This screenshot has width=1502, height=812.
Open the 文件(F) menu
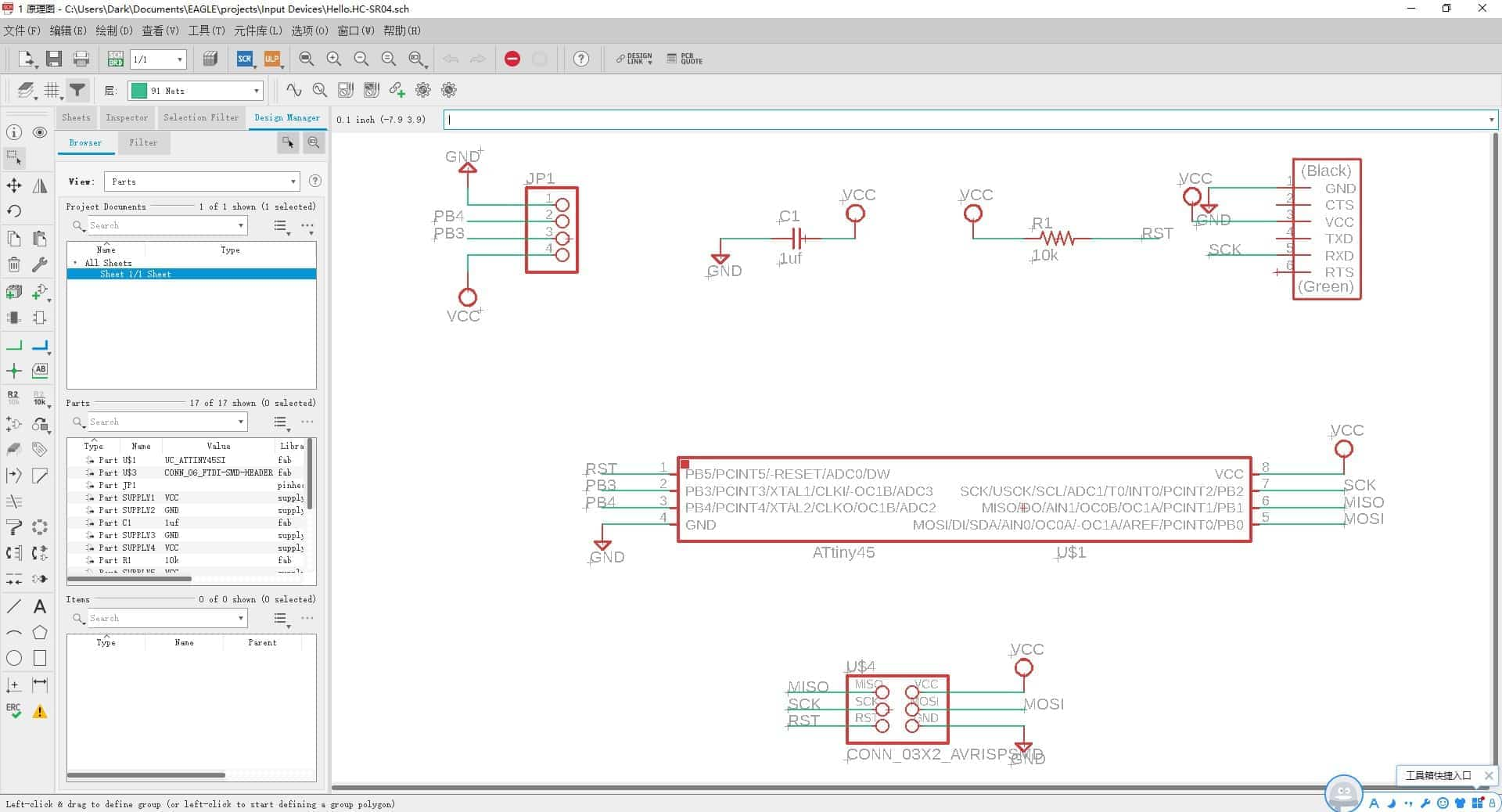pyautogui.click(x=22, y=31)
